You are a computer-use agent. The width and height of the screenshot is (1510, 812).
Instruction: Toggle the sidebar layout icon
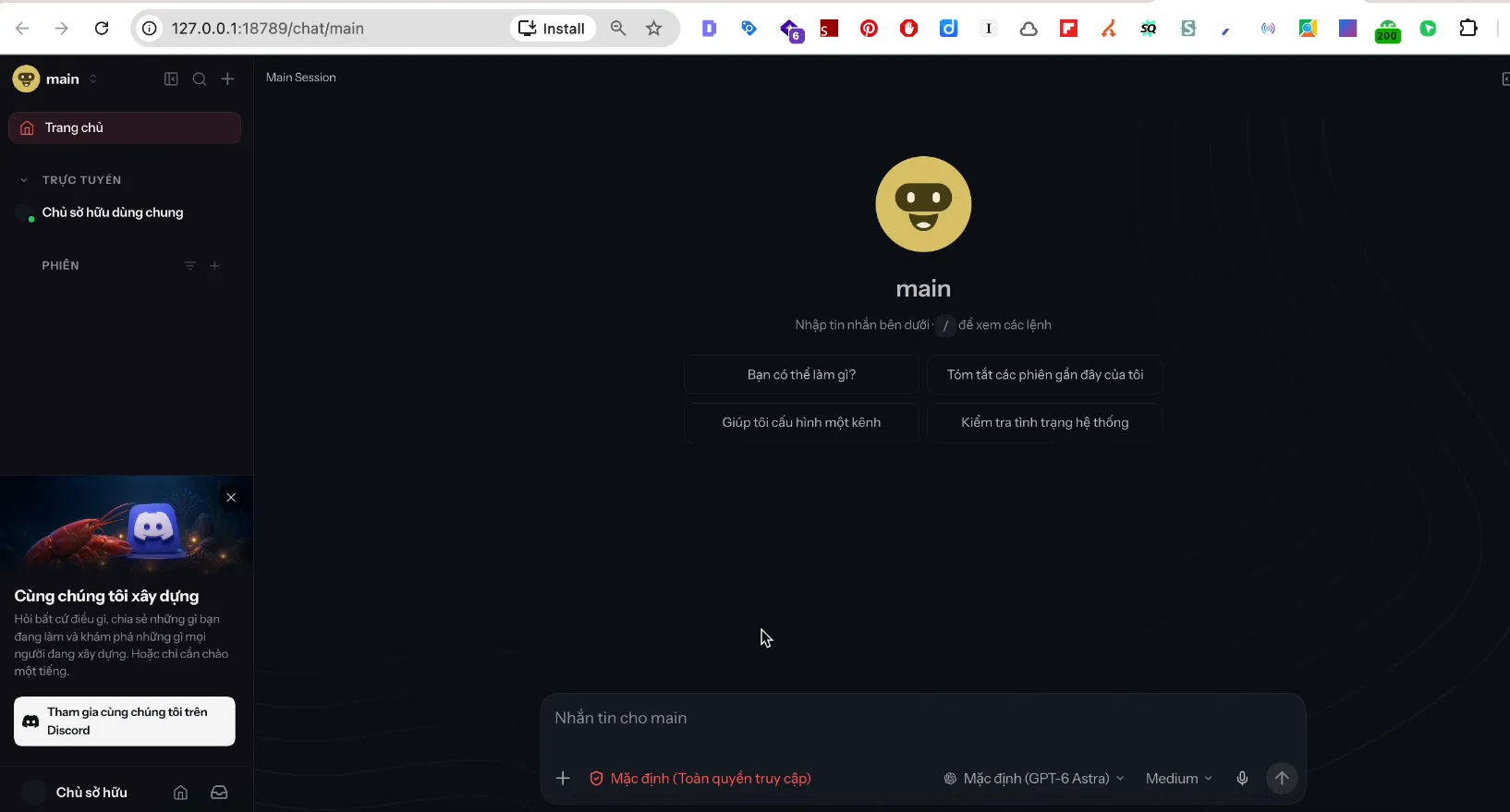point(171,79)
